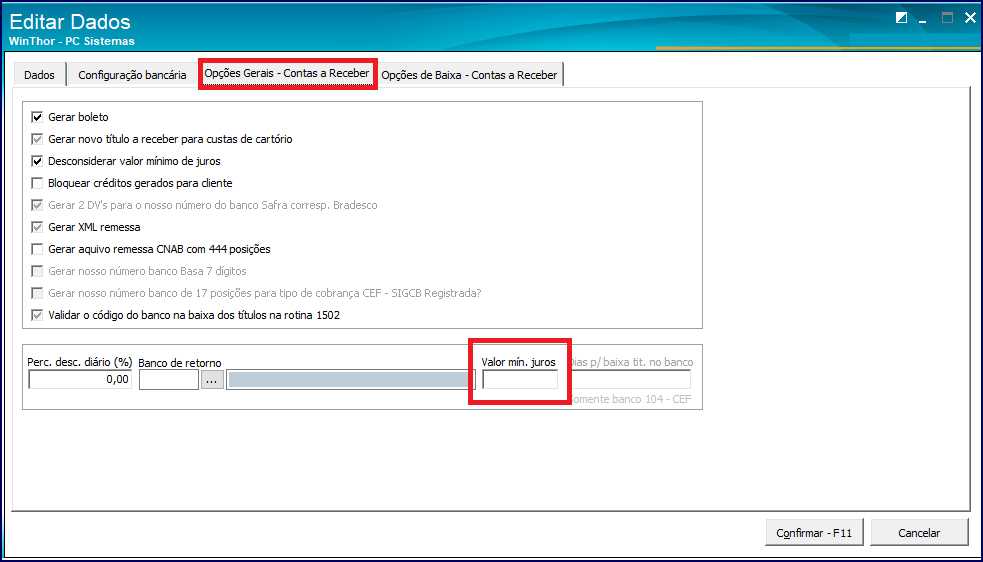Click the 'somente banco 104 - CEF' note

pyautogui.click(x=631, y=399)
